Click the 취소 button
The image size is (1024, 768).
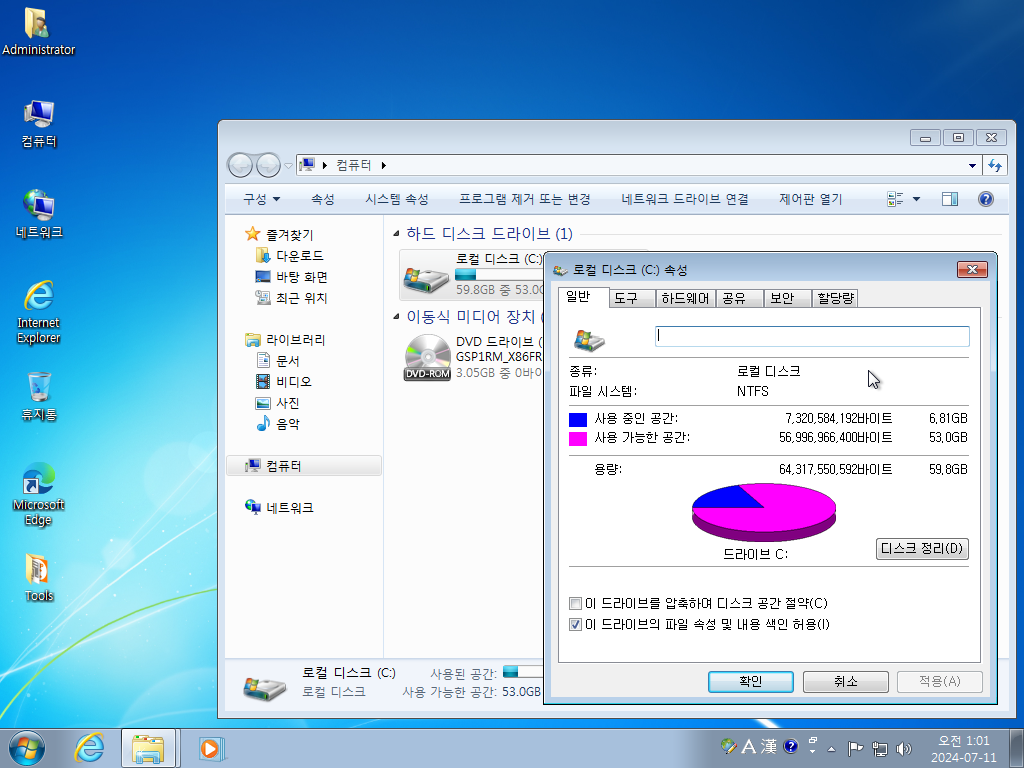point(846,682)
